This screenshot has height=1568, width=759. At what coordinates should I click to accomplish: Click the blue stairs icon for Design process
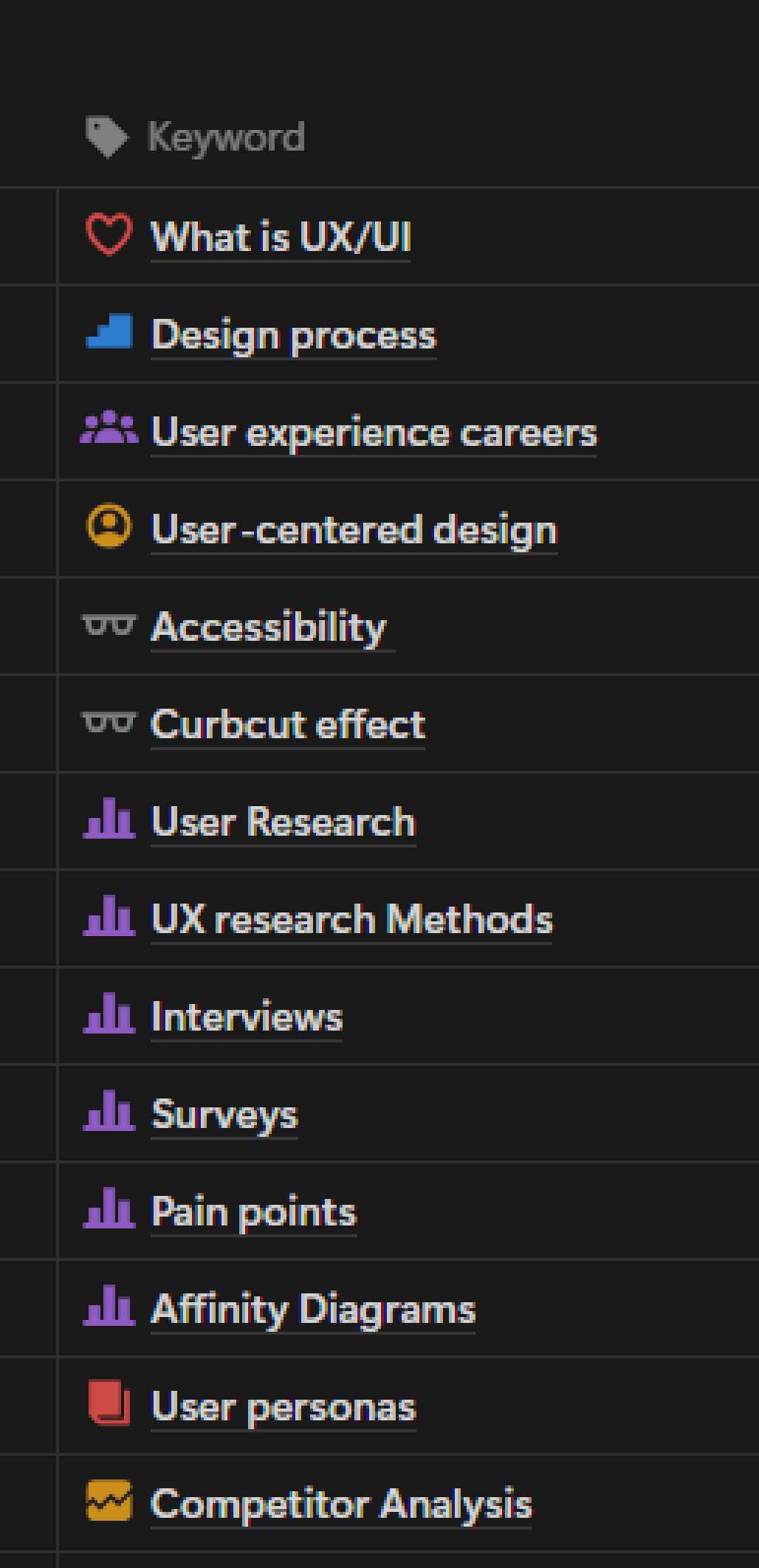coord(109,331)
